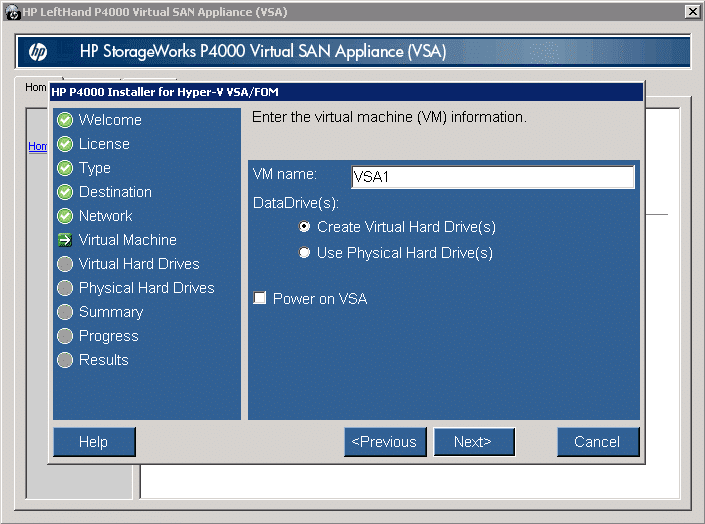Click the Destination step label
This screenshot has width=705, height=524.
(x=116, y=192)
